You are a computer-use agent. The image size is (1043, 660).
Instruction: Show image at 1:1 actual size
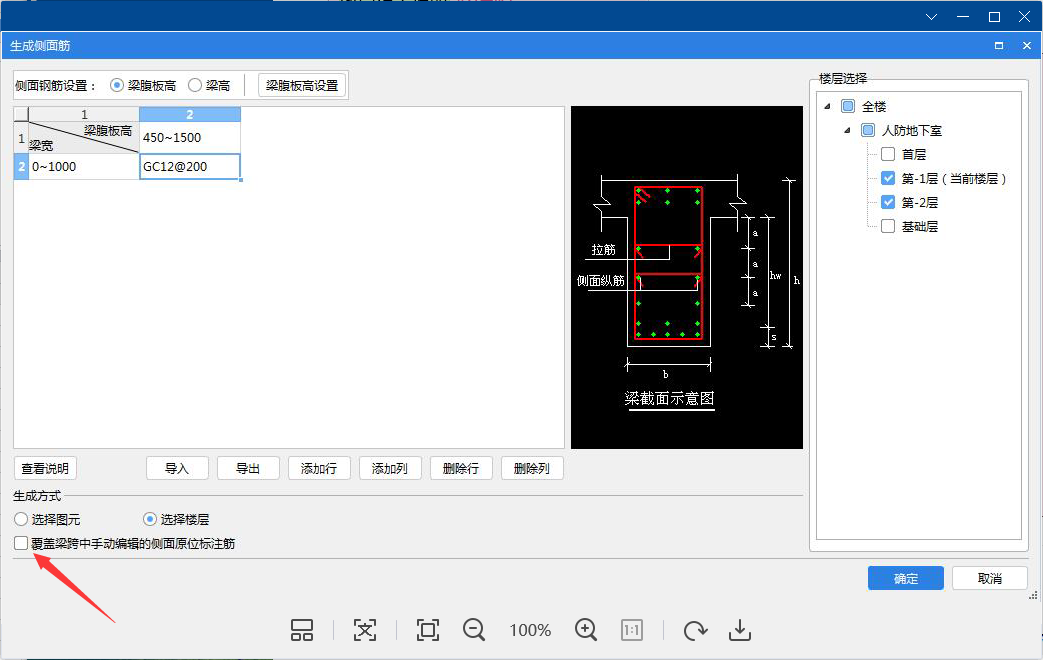coord(632,630)
